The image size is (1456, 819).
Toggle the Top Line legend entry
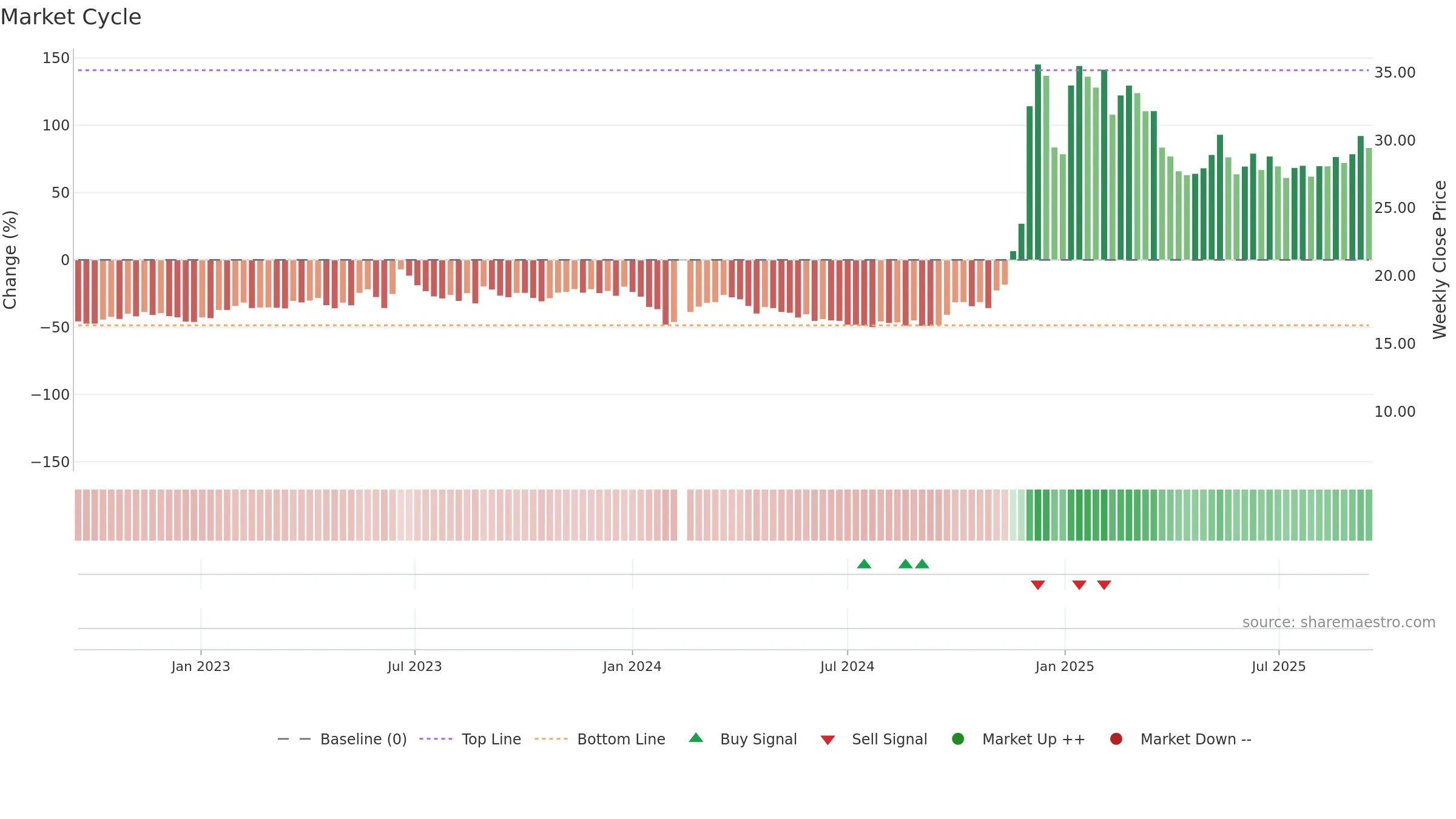pos(470,739)
